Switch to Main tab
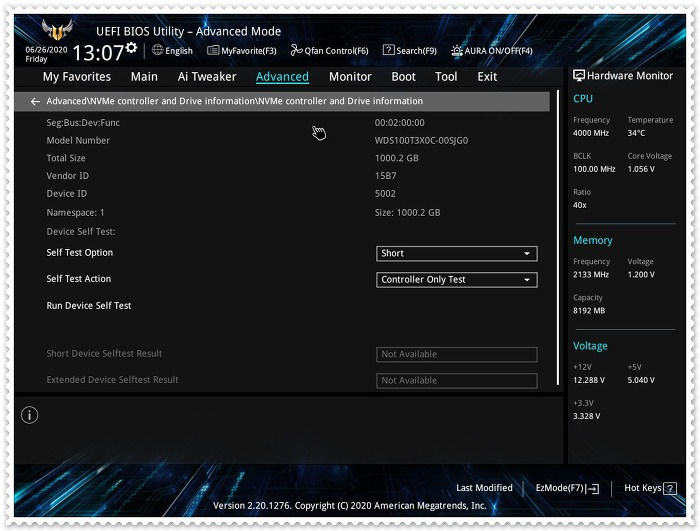Screen dimensions: 700x531 tap(144, 77)
